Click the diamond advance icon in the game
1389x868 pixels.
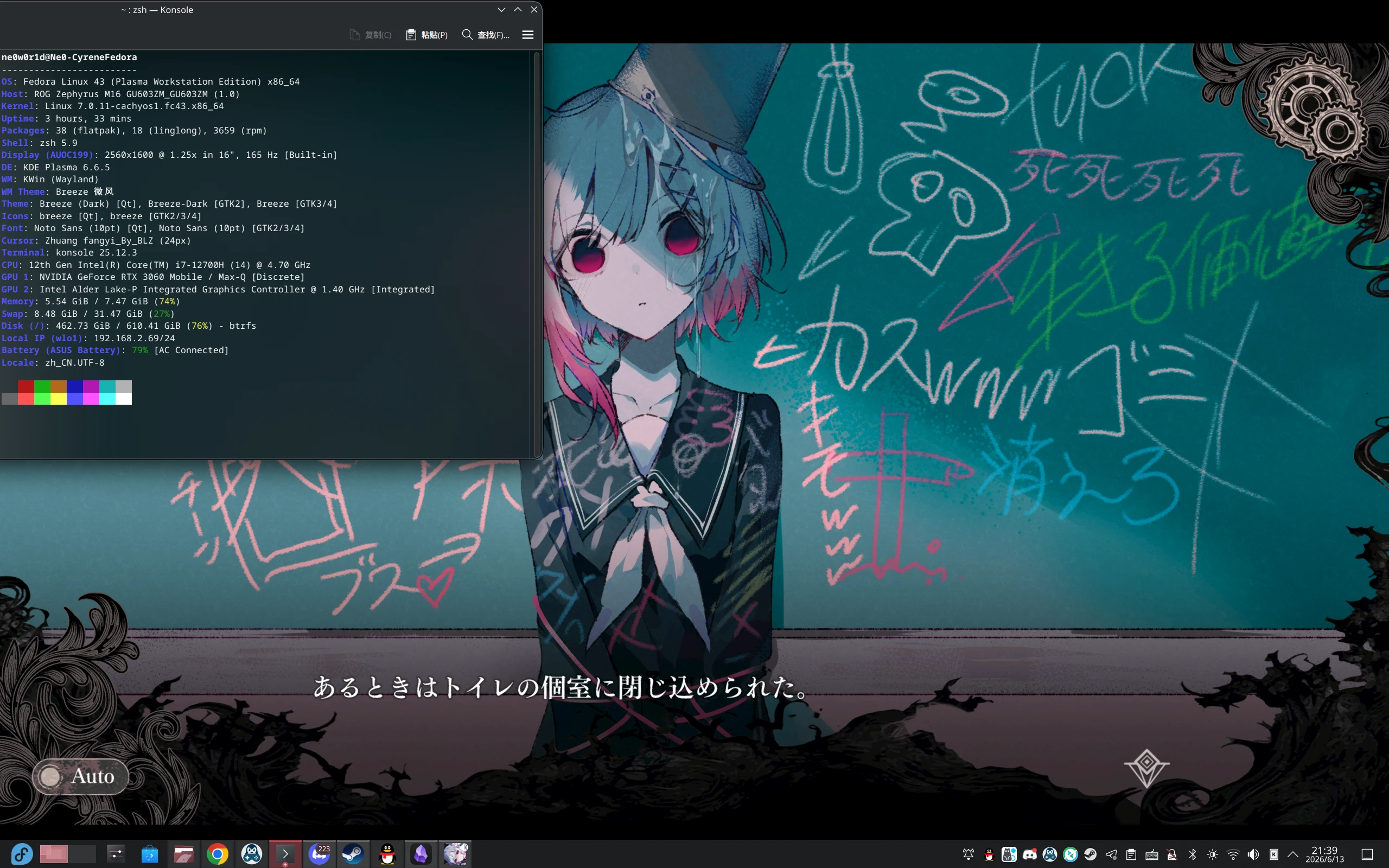tap(1147, 768)
